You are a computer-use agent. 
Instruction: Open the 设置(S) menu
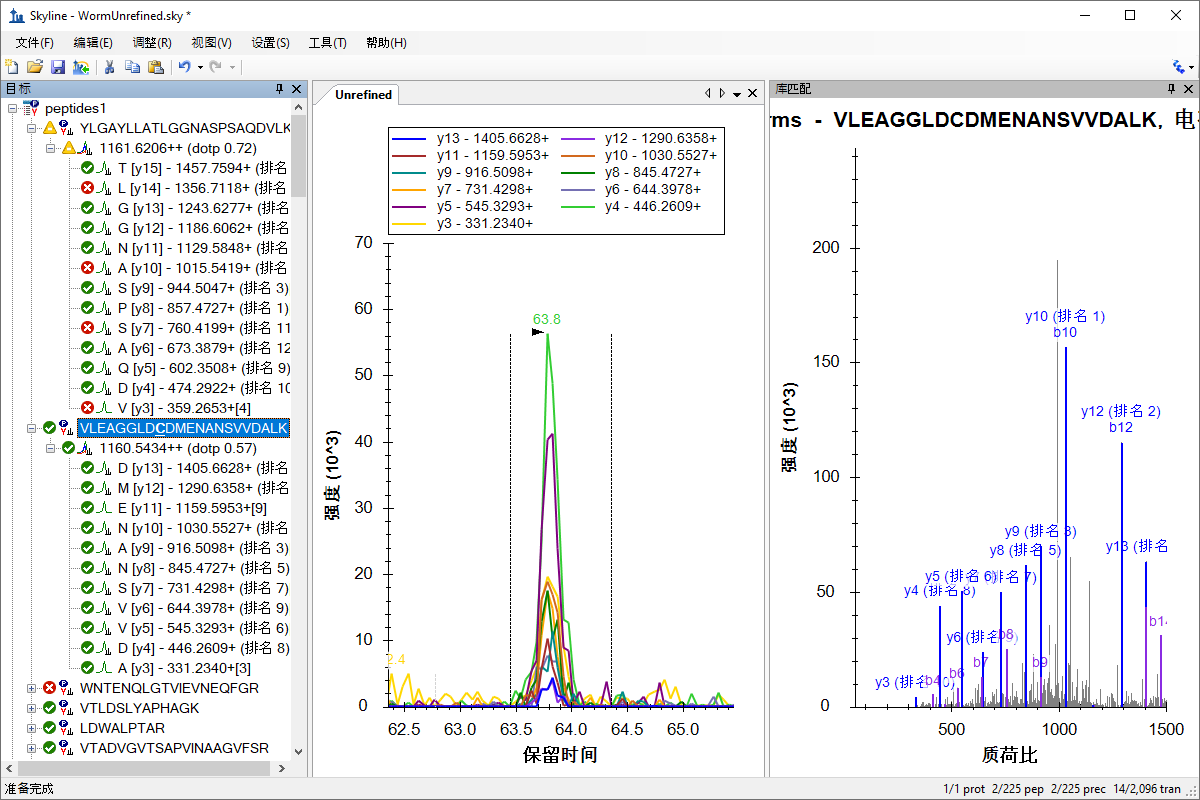coord(270,43)
